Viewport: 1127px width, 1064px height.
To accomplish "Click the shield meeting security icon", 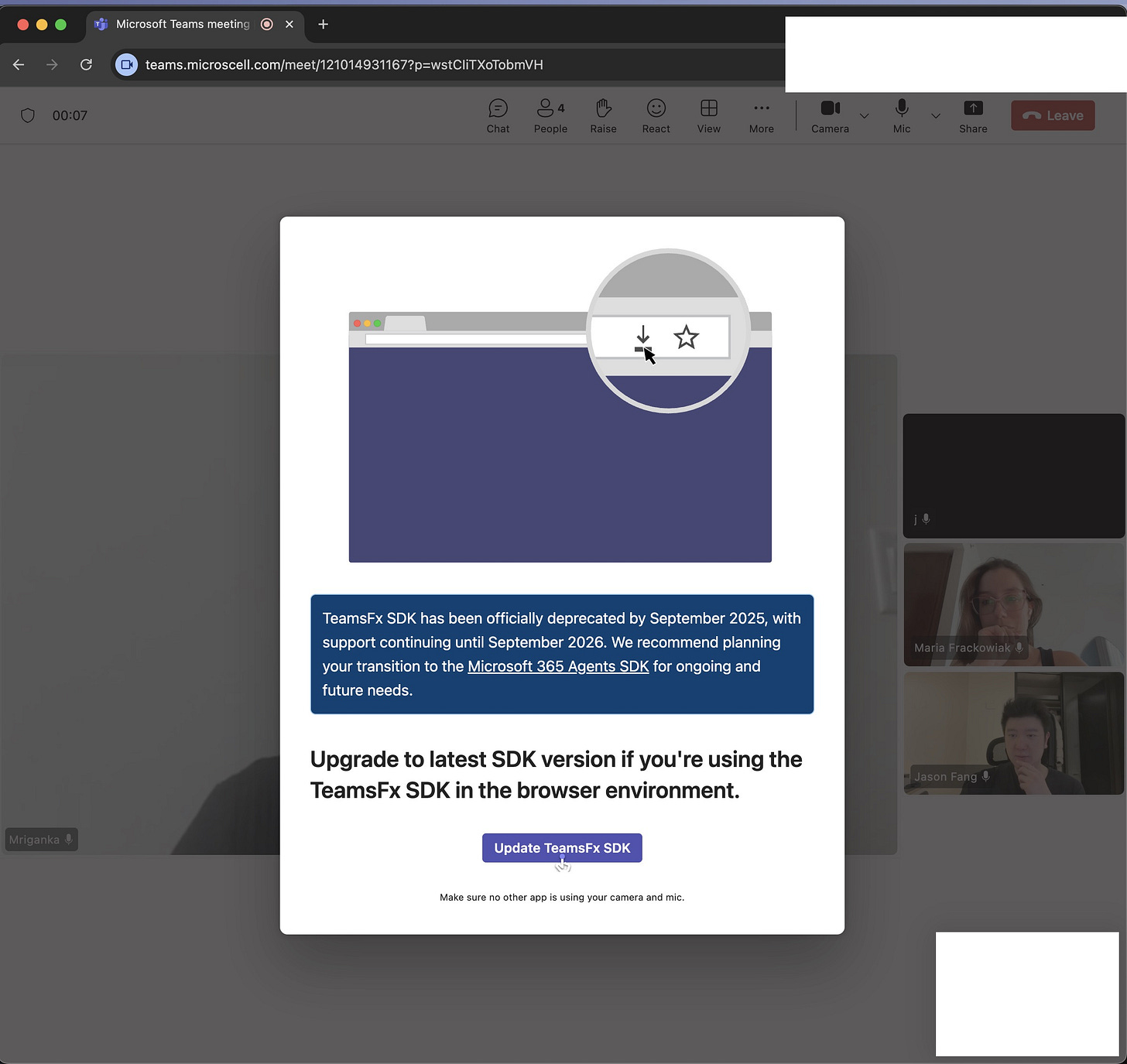I will (x=28, y=115).
